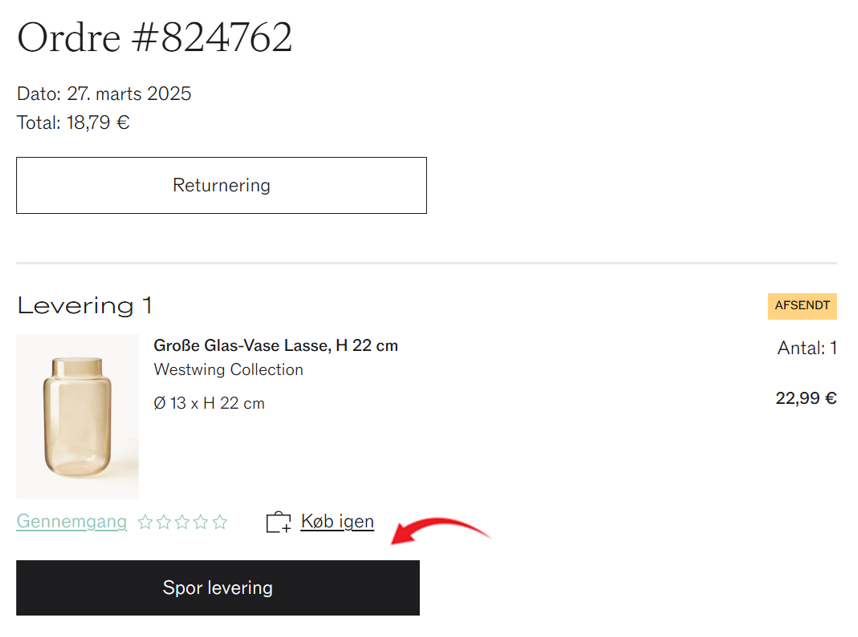This screenshot has width=858, height=637.
Task: Choose the third rating star
Action: (182, 522)
